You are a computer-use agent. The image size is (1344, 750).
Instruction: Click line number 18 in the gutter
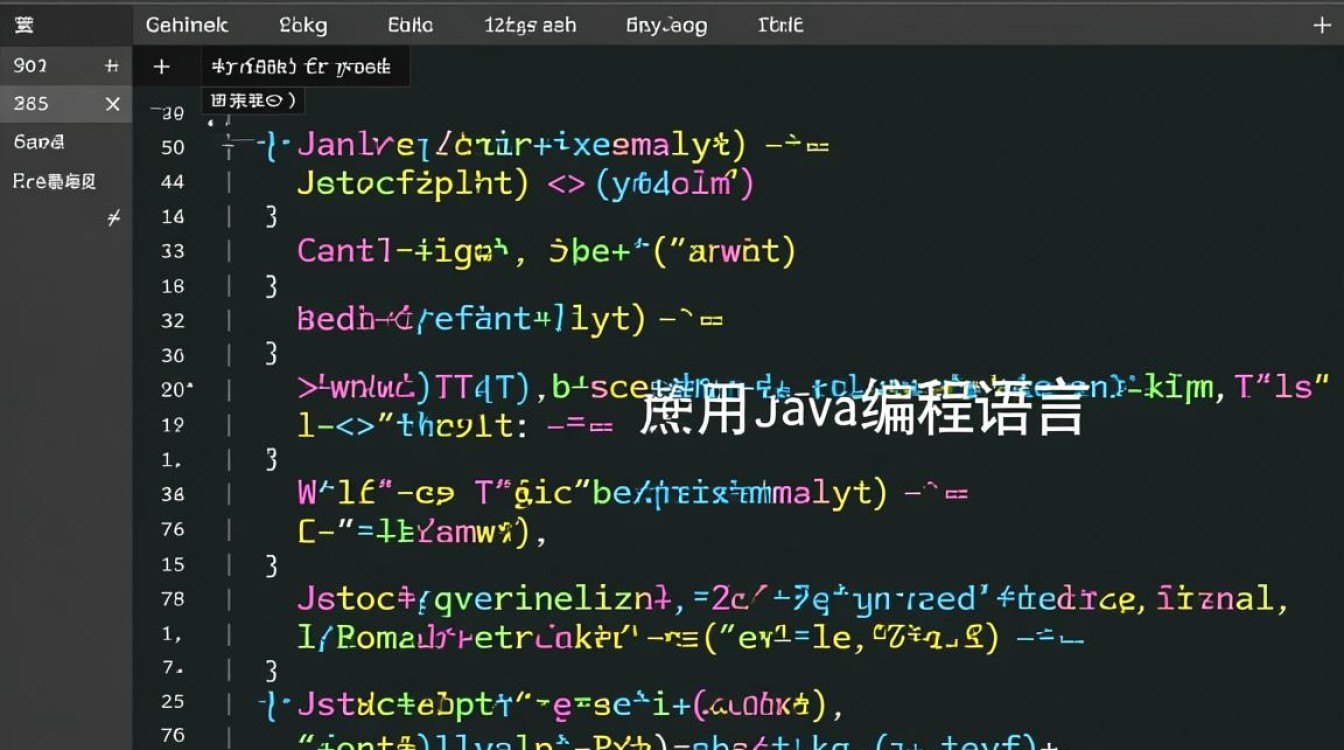click(173, 286)
